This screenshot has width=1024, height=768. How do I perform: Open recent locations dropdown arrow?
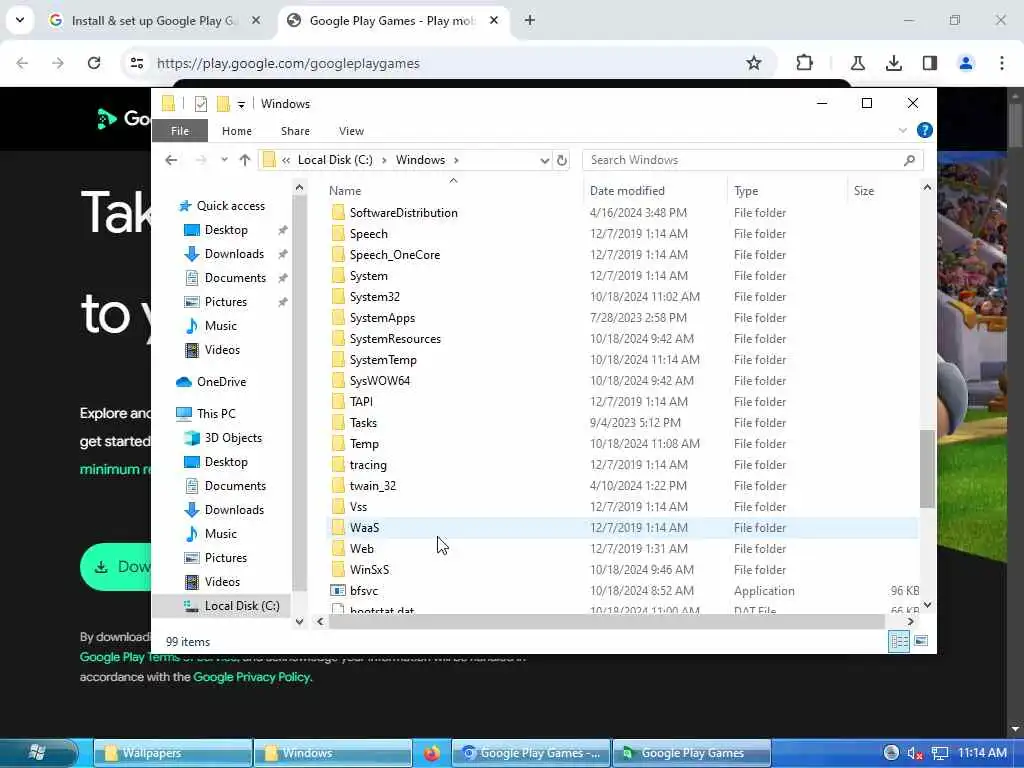tap(224, 160)
